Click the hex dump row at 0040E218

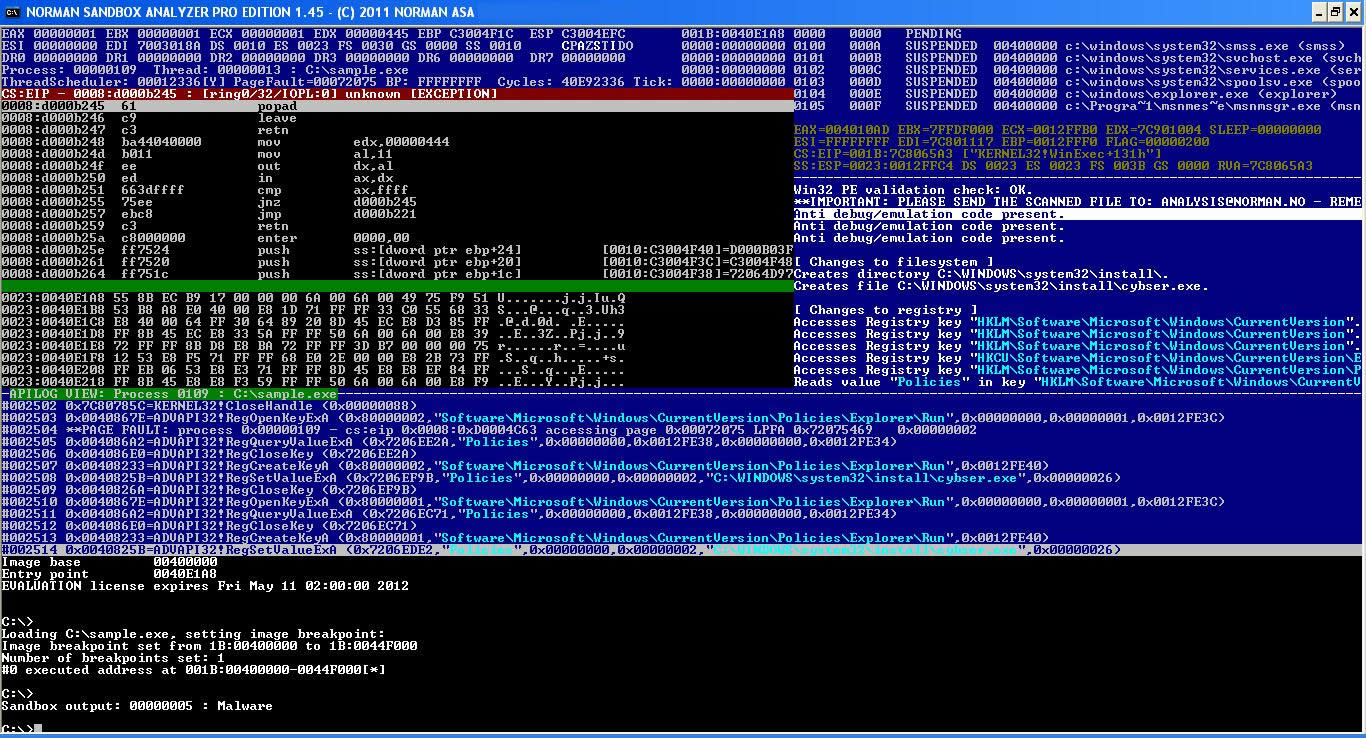click(x=314, y=382)
